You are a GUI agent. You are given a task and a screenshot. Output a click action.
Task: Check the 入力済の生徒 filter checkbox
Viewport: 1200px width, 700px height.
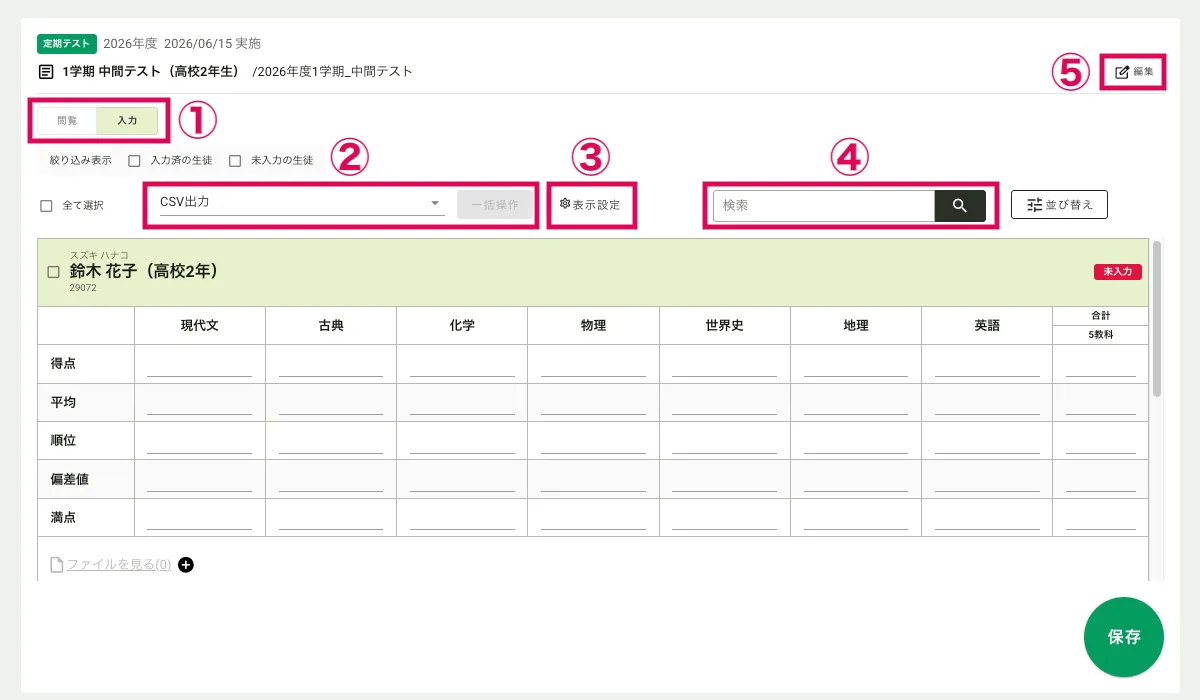pyautogui.click(x=134, y=160)
